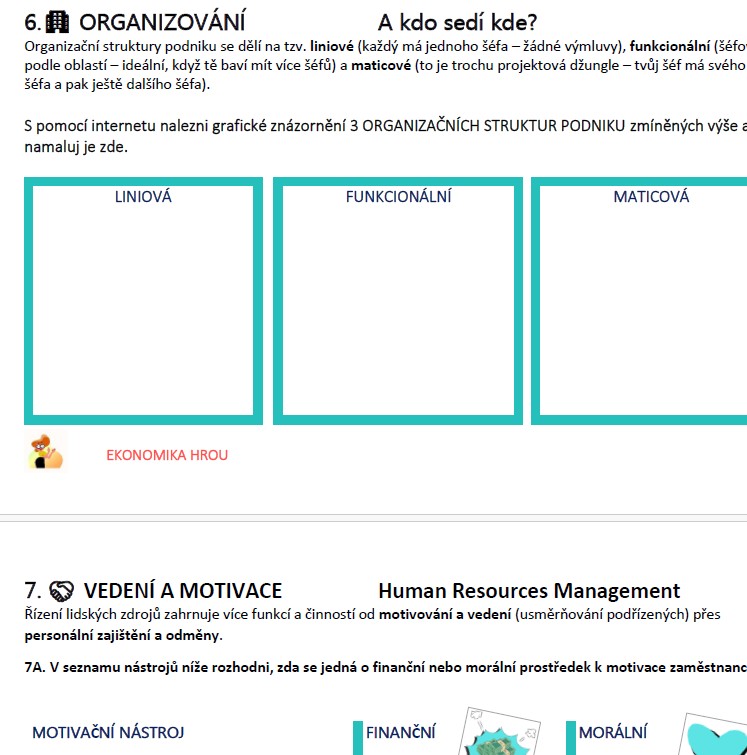Place cursor in 'A kdo sedí kde?' heading
Image resolution: width=747 pixels, height=755 pixels.
coord(457,23)
